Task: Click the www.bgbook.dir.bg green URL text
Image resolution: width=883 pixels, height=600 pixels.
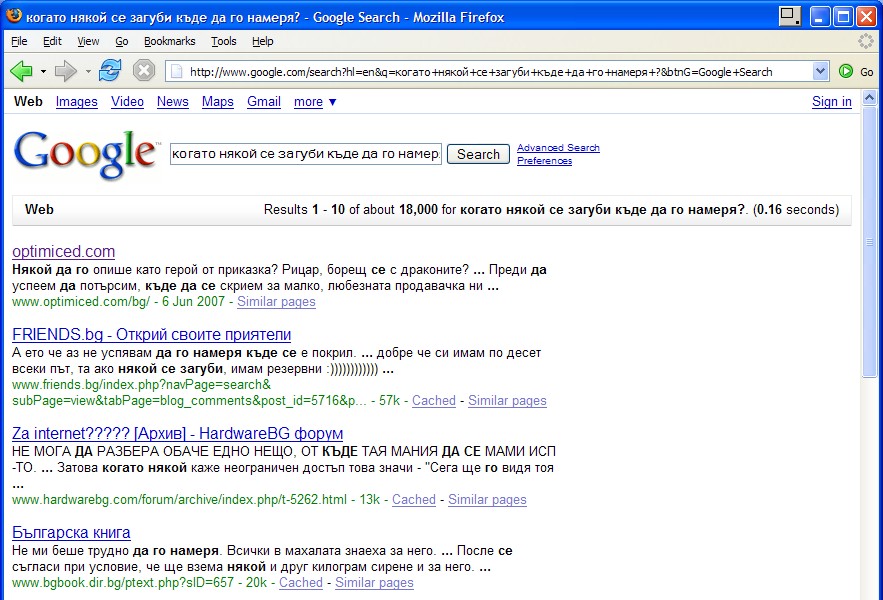Action: click(123, 583)
